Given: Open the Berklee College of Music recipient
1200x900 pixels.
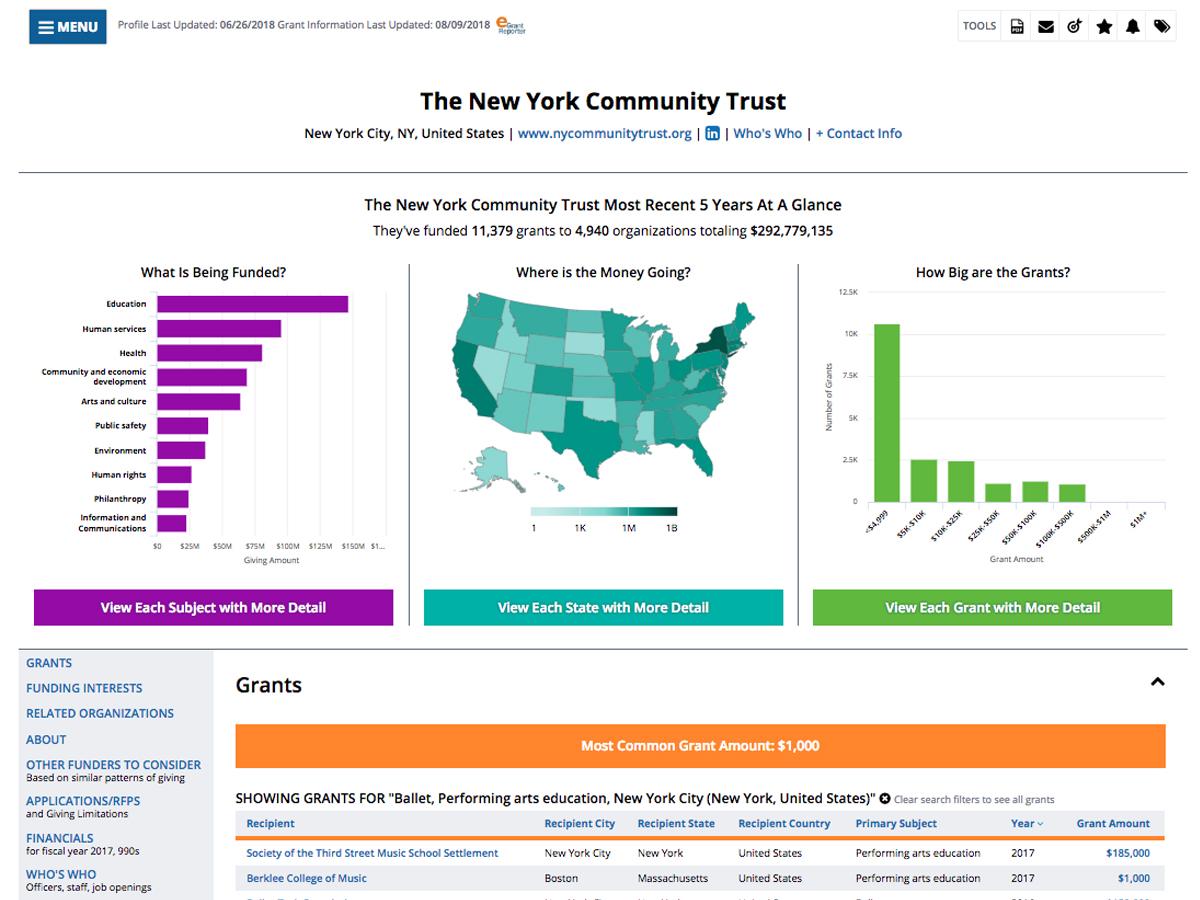Looking at the screenshot, I should click(x=306, y=878).
